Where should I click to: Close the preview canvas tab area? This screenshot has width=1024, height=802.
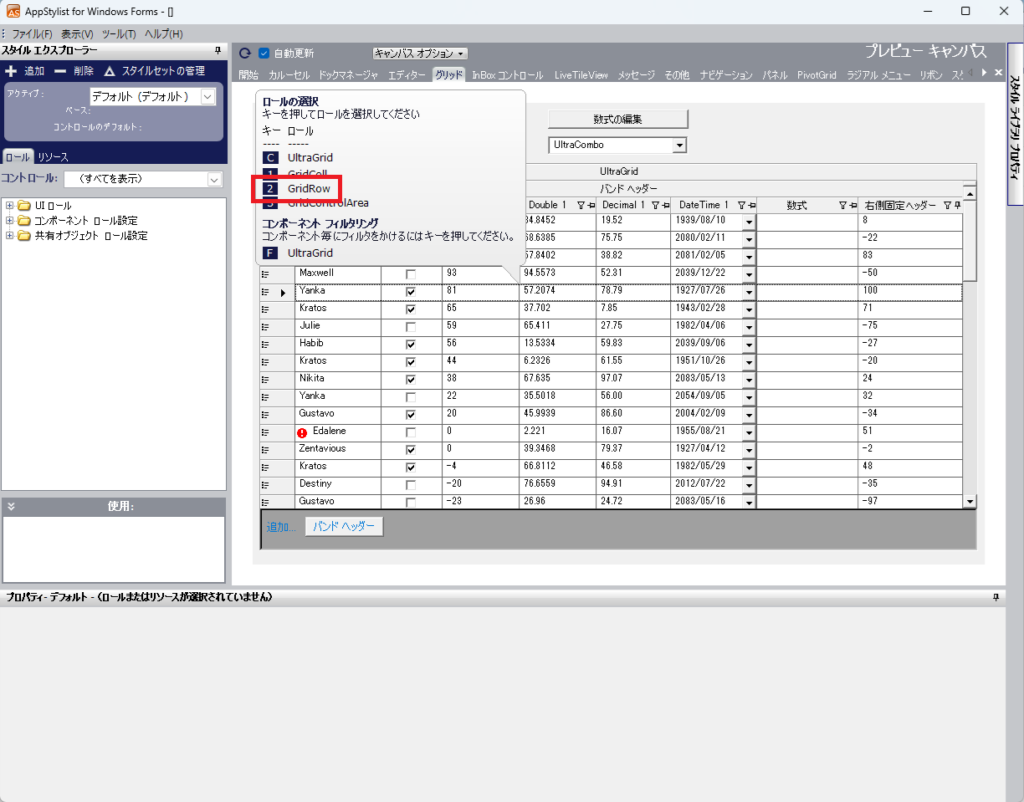(x=999, y=72)
